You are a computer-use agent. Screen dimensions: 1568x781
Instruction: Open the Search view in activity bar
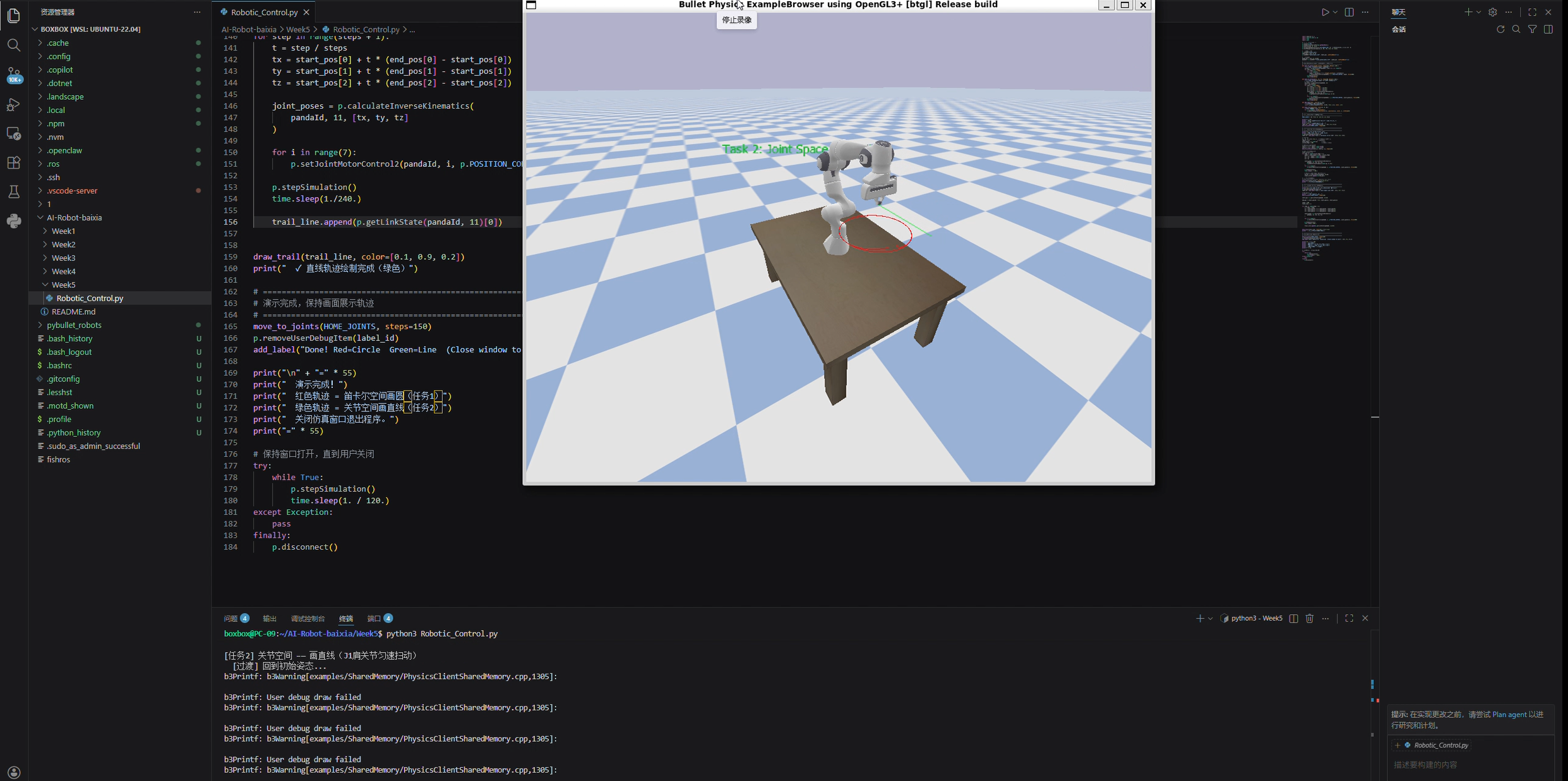coord(14,45)
